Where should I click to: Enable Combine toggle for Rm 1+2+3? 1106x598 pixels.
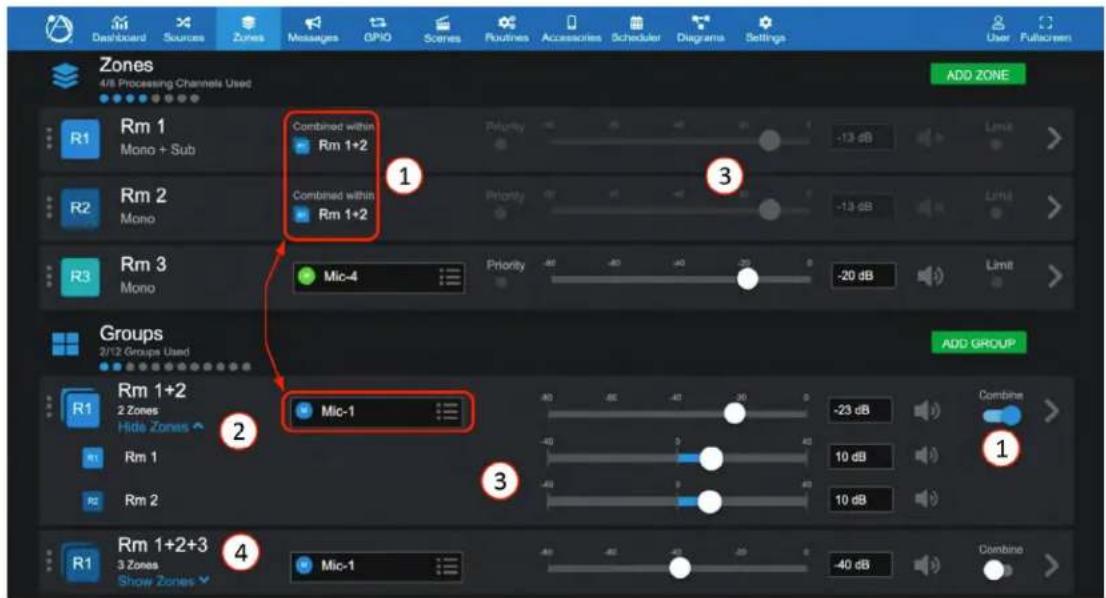(998, 570)
